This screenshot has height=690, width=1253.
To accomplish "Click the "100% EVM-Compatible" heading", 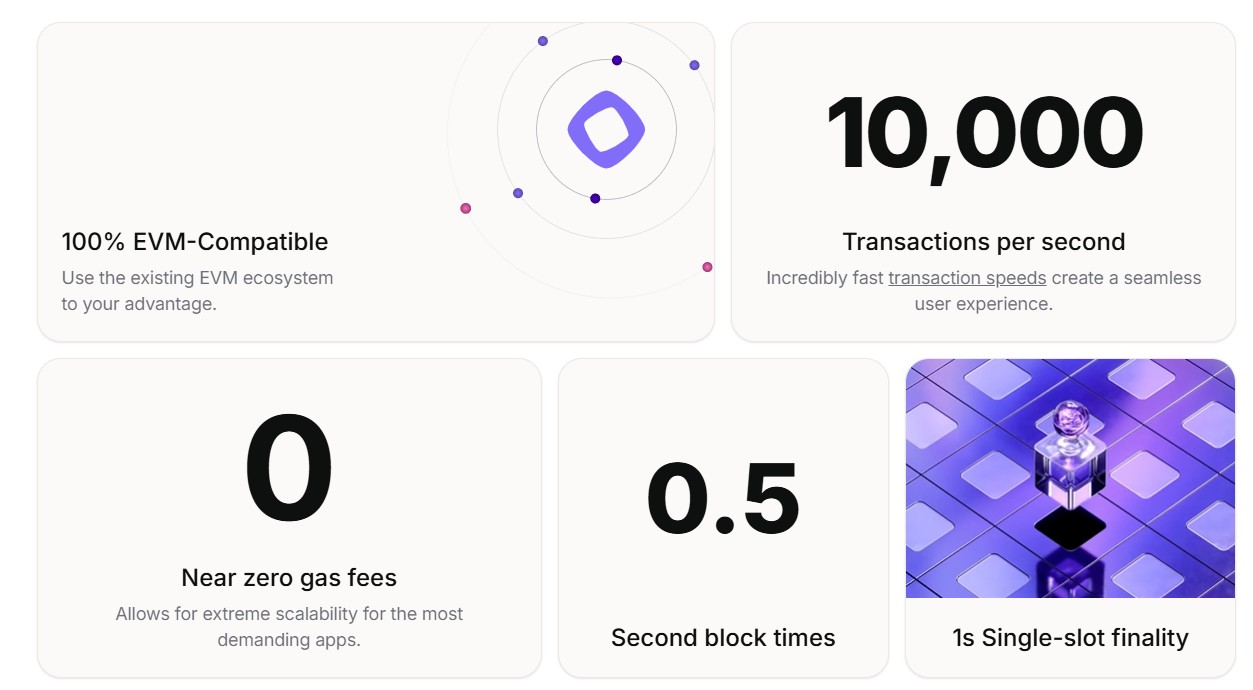I will point(195,242).
